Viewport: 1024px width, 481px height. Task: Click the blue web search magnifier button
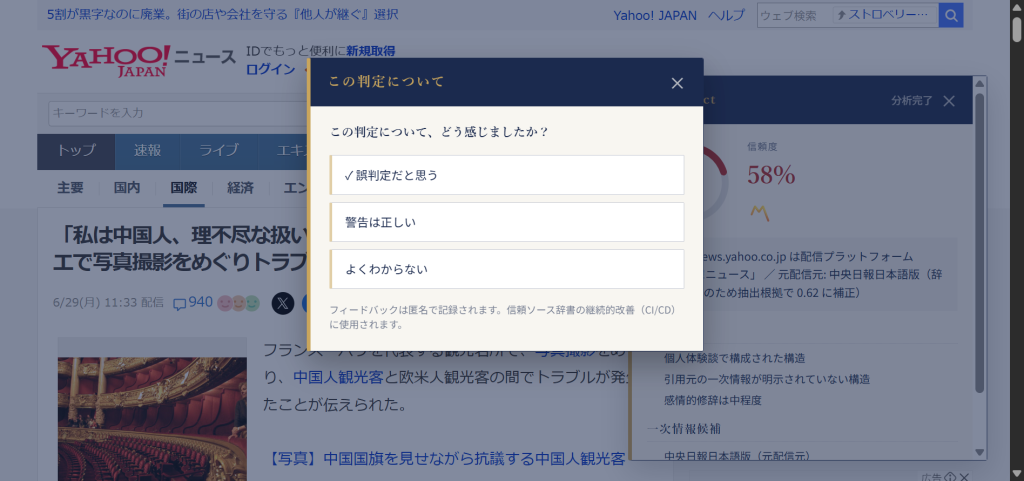point(951,16)
